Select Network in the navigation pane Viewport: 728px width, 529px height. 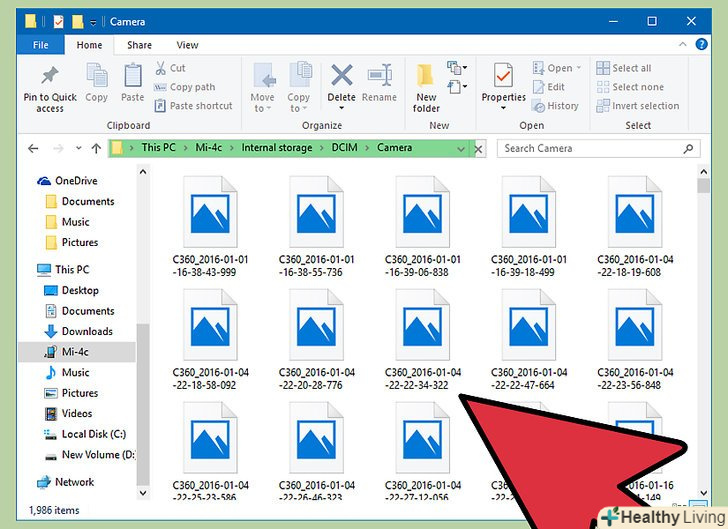[x=65, y=482]
